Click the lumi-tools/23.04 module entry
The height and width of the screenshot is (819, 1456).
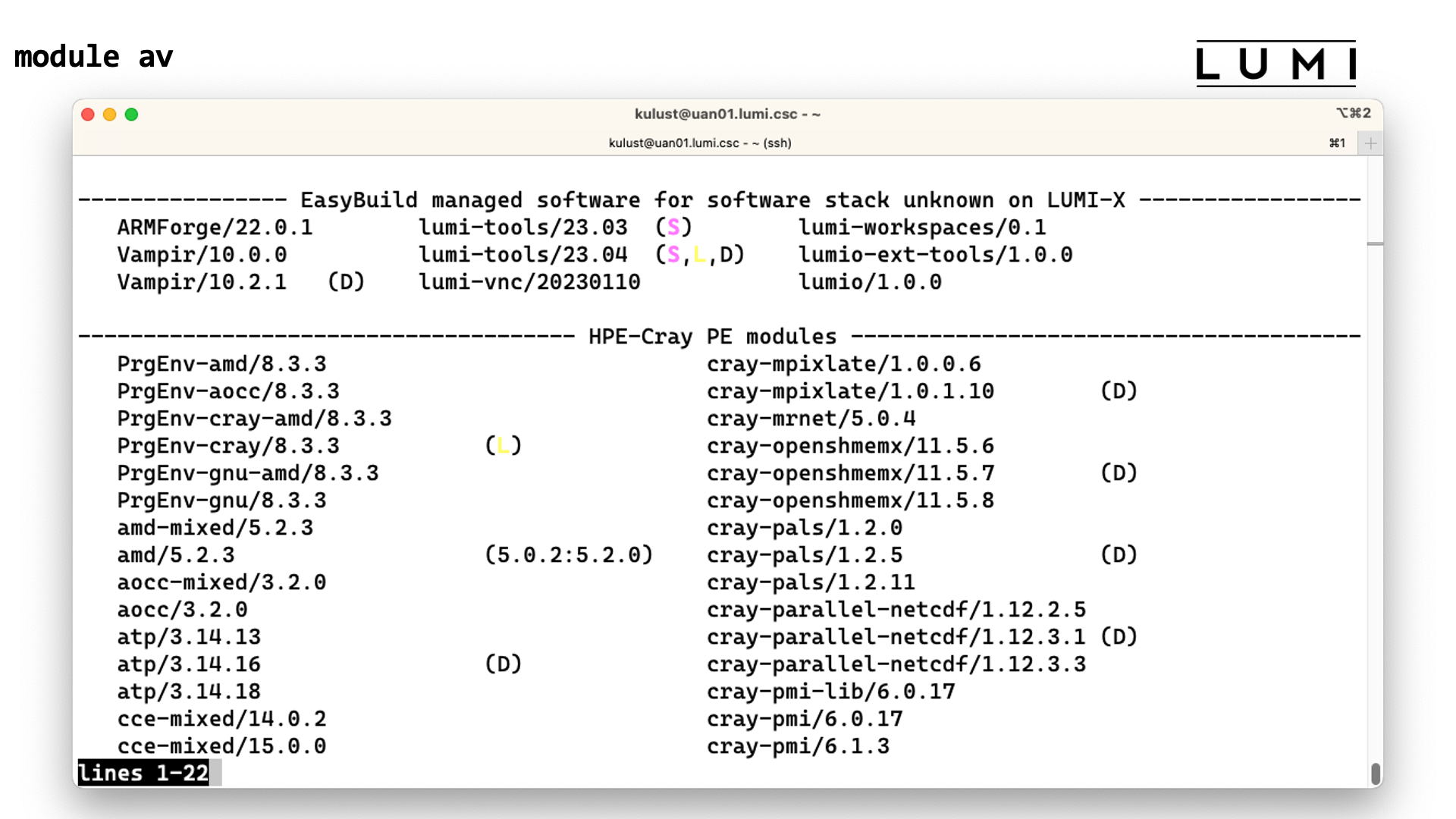[x=523, y=255]
